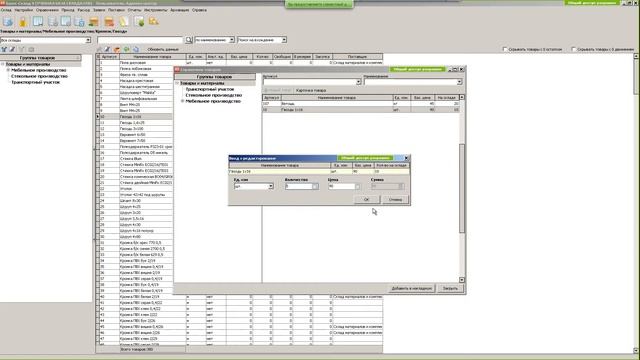Click the document with green arrow toolbar icon
Viewport: 640px width, 360px height.
pos(139,22)
